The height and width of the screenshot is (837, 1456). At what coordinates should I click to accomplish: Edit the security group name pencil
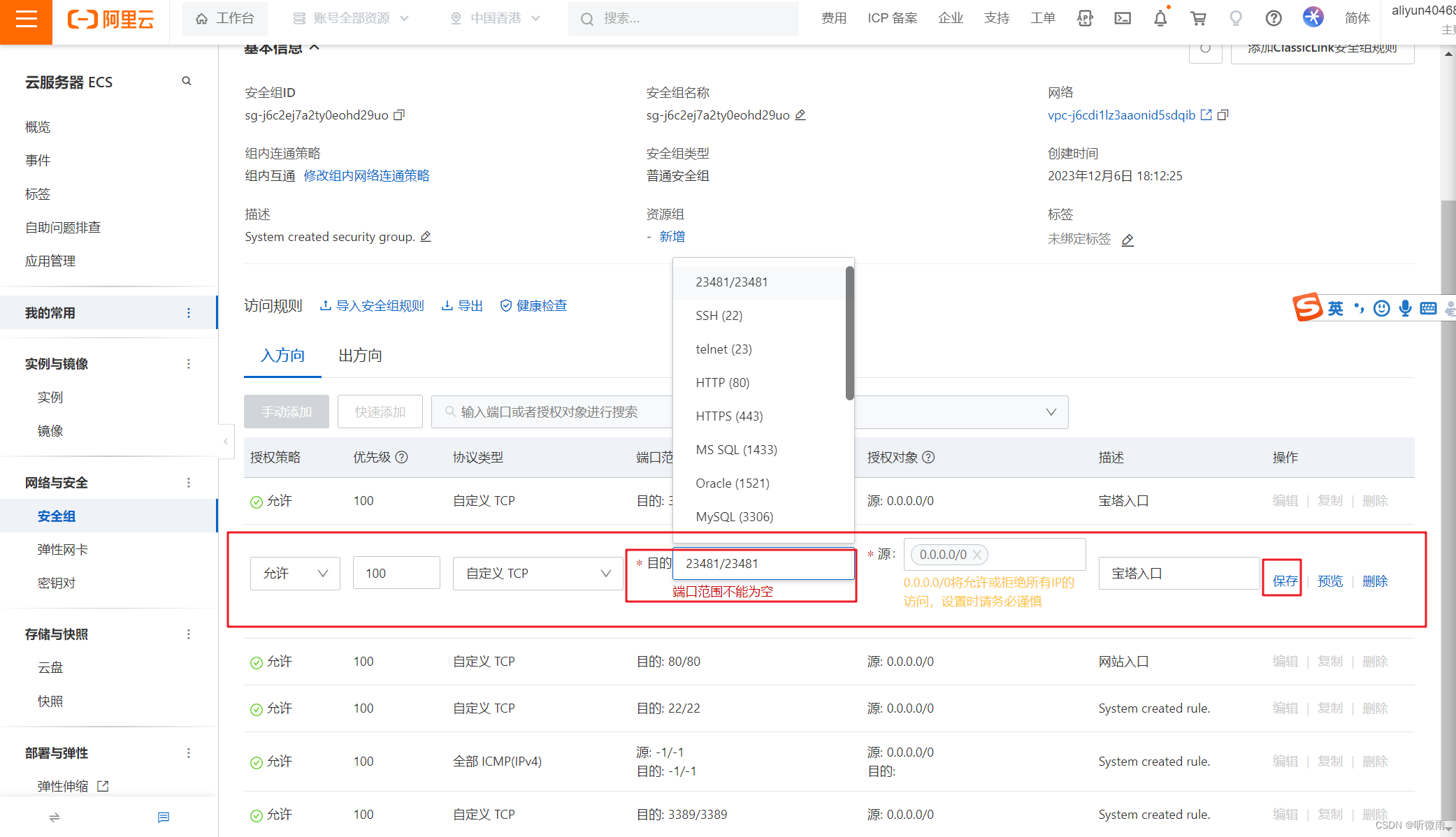[x=800, y=115]
